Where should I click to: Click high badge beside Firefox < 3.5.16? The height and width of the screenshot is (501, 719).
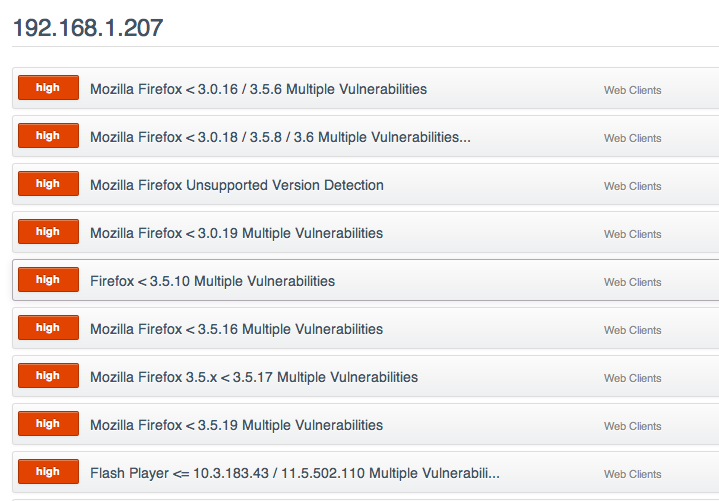(48, 328)
